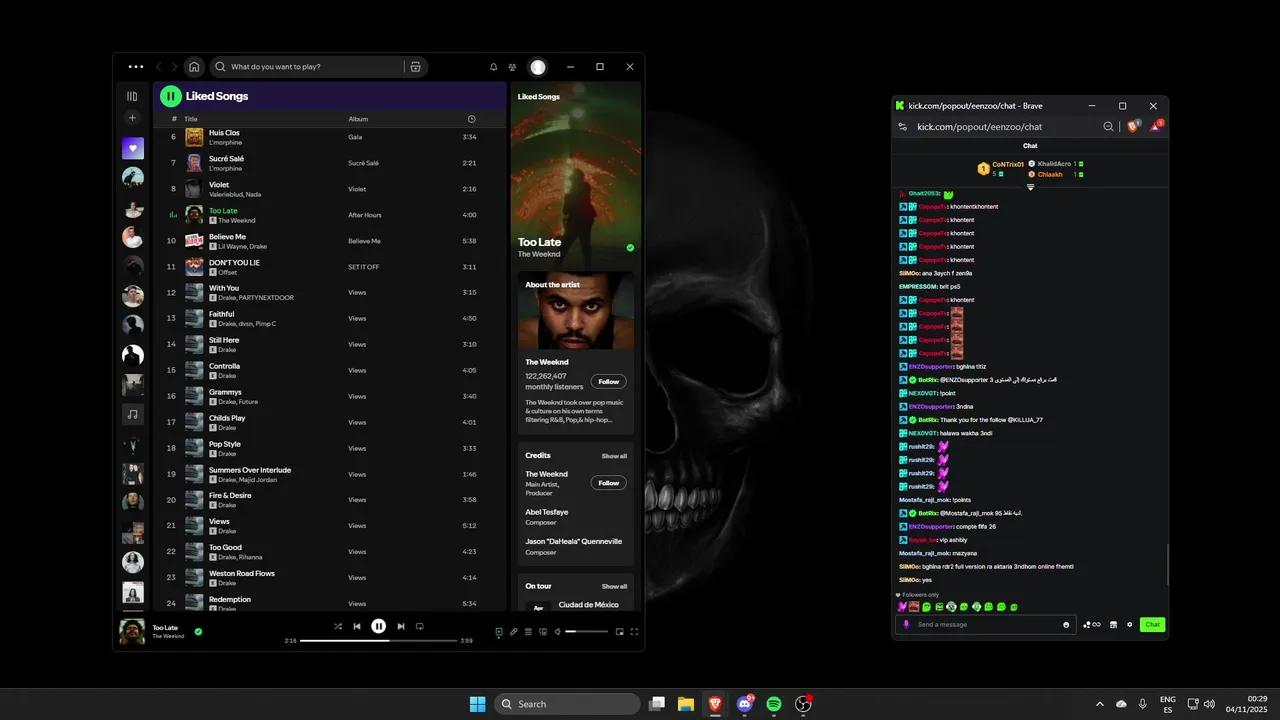Open the Spotify miniplayer icon

click(619, 631)
